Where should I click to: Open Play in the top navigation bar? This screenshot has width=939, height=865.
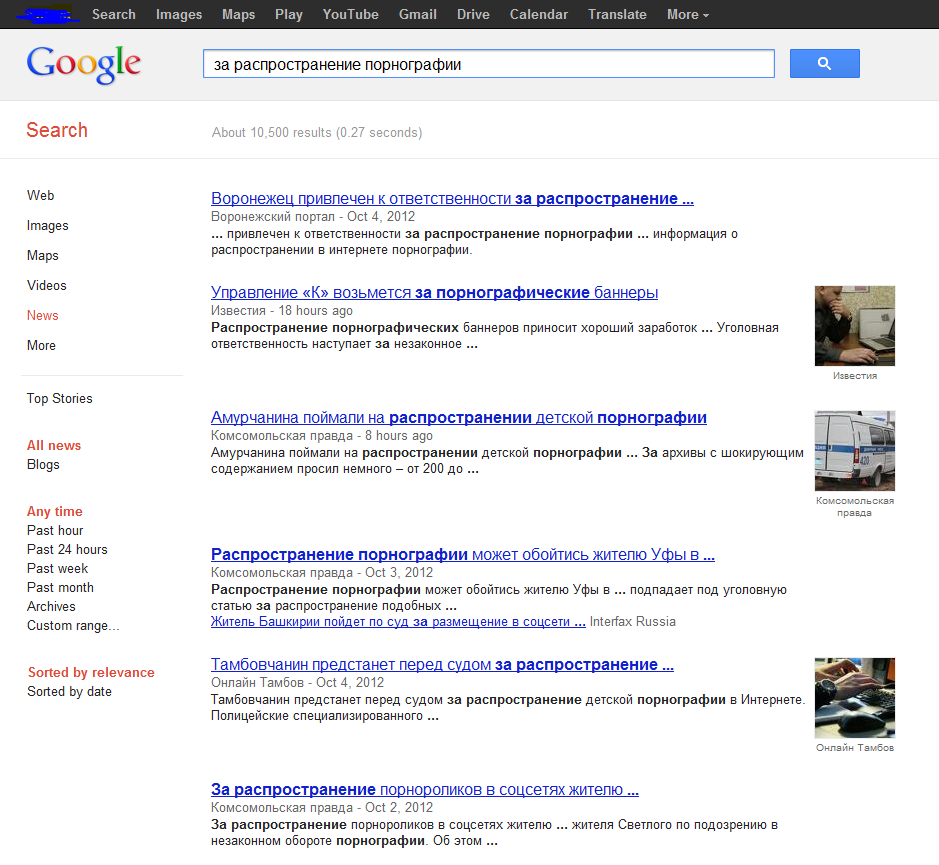pyautogui.click(x=289, y=14)
